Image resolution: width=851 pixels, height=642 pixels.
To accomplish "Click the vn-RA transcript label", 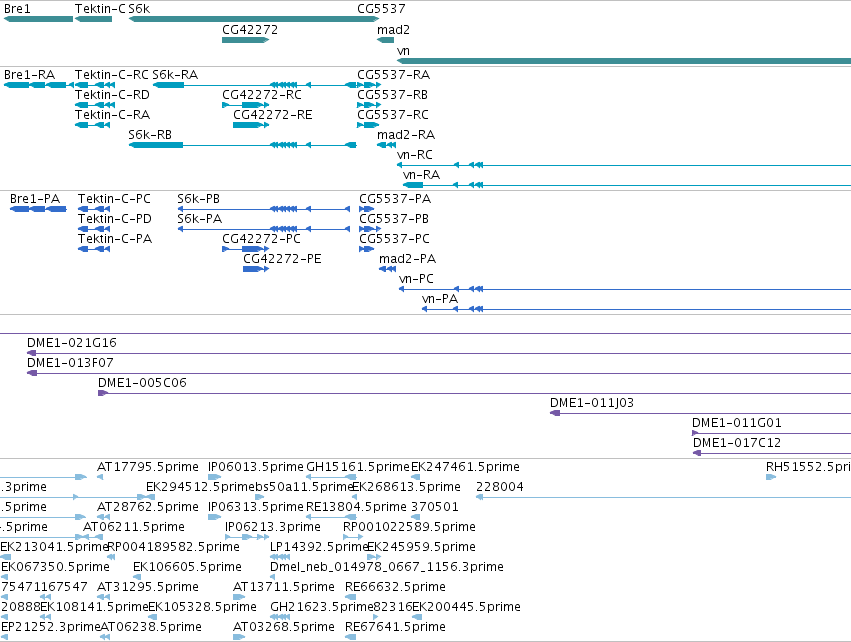I will click(421, 175).
